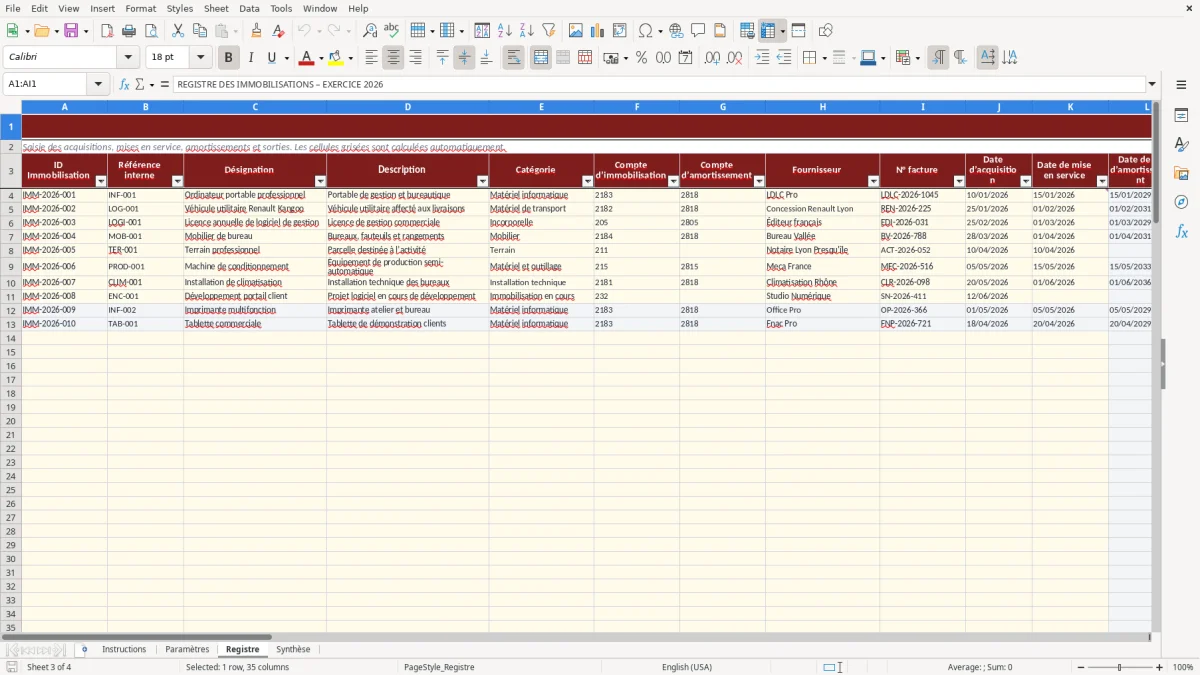
Task: Toggle Print Preview icon
Action: pyautogui.click(x=150, y=31)
